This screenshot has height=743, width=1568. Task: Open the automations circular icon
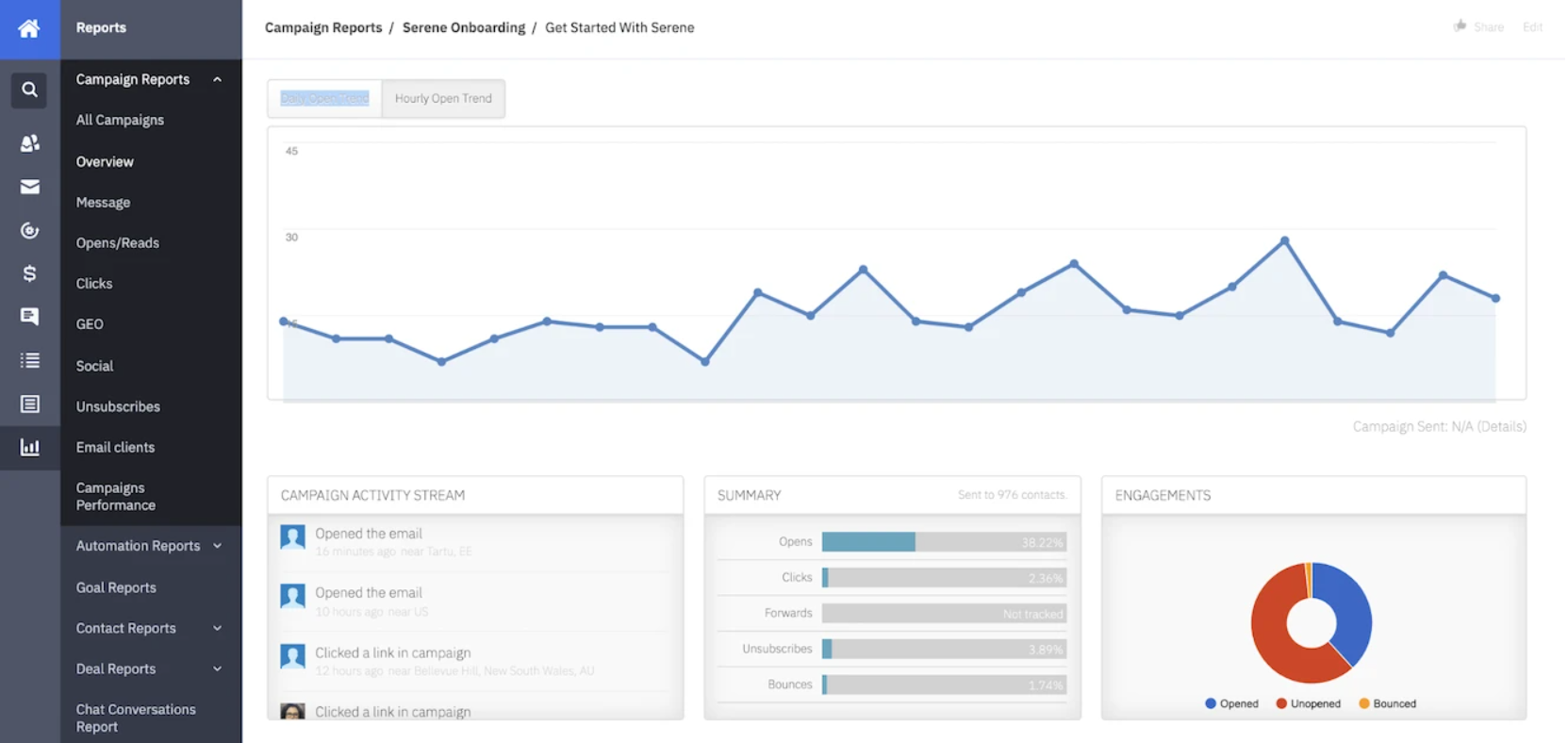tap(29, 230)
